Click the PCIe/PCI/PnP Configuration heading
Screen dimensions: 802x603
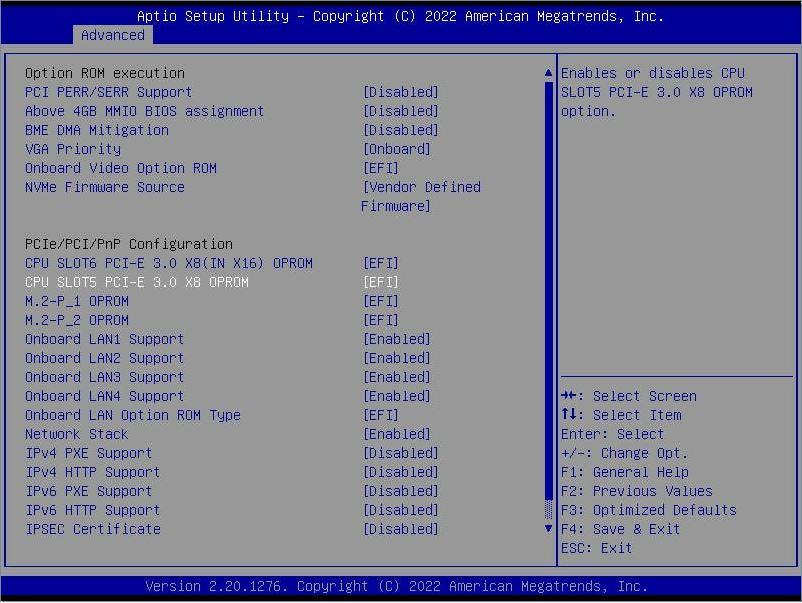pyautogui.click(x=128, y=244)
